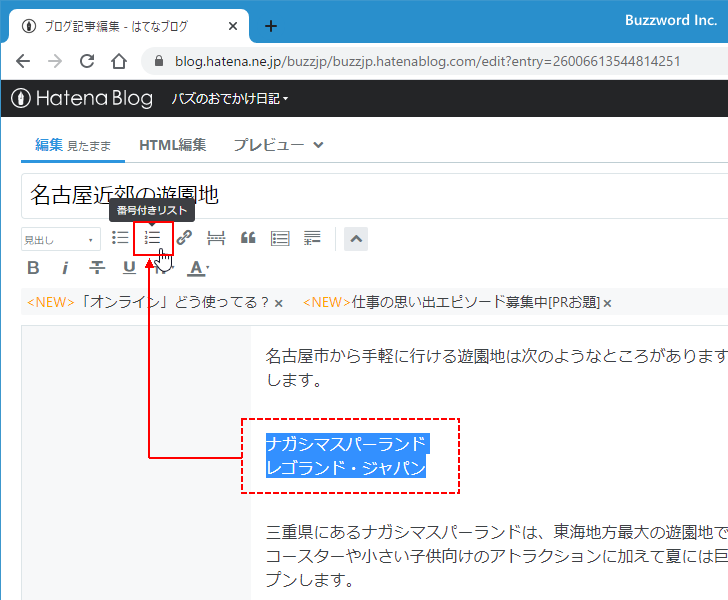Apply blockquote with the quote icon
This screenshot has width=728, height=600.
[x=248, y=238]
